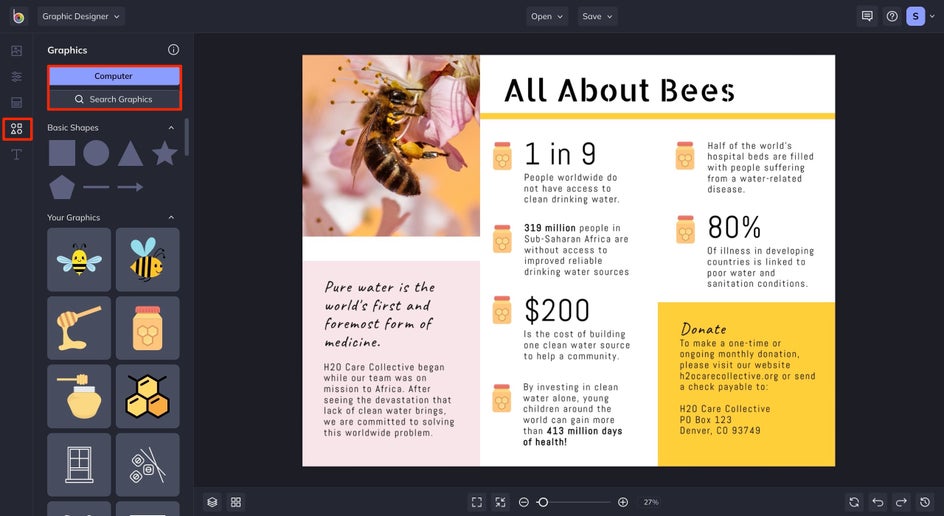This screenshot has height=516, width=944.
Task: Add the triangle basic shape
Action: [130, 154]
